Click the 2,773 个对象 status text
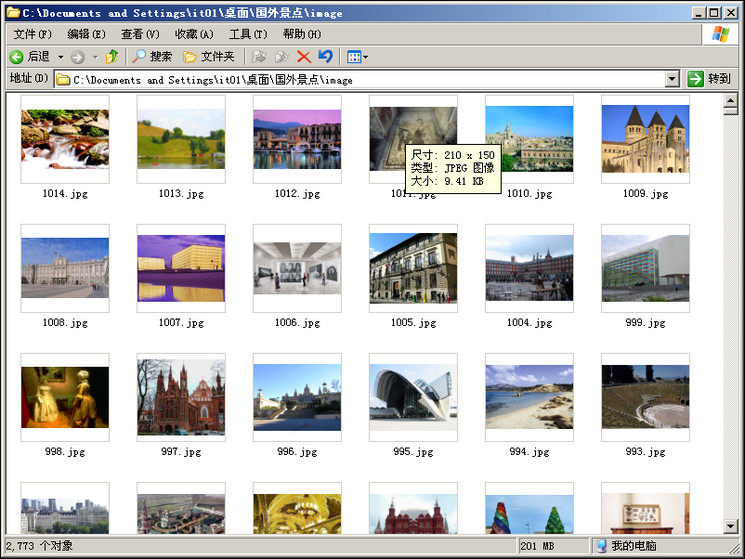The image size is (745, 559). coord(39,546)
